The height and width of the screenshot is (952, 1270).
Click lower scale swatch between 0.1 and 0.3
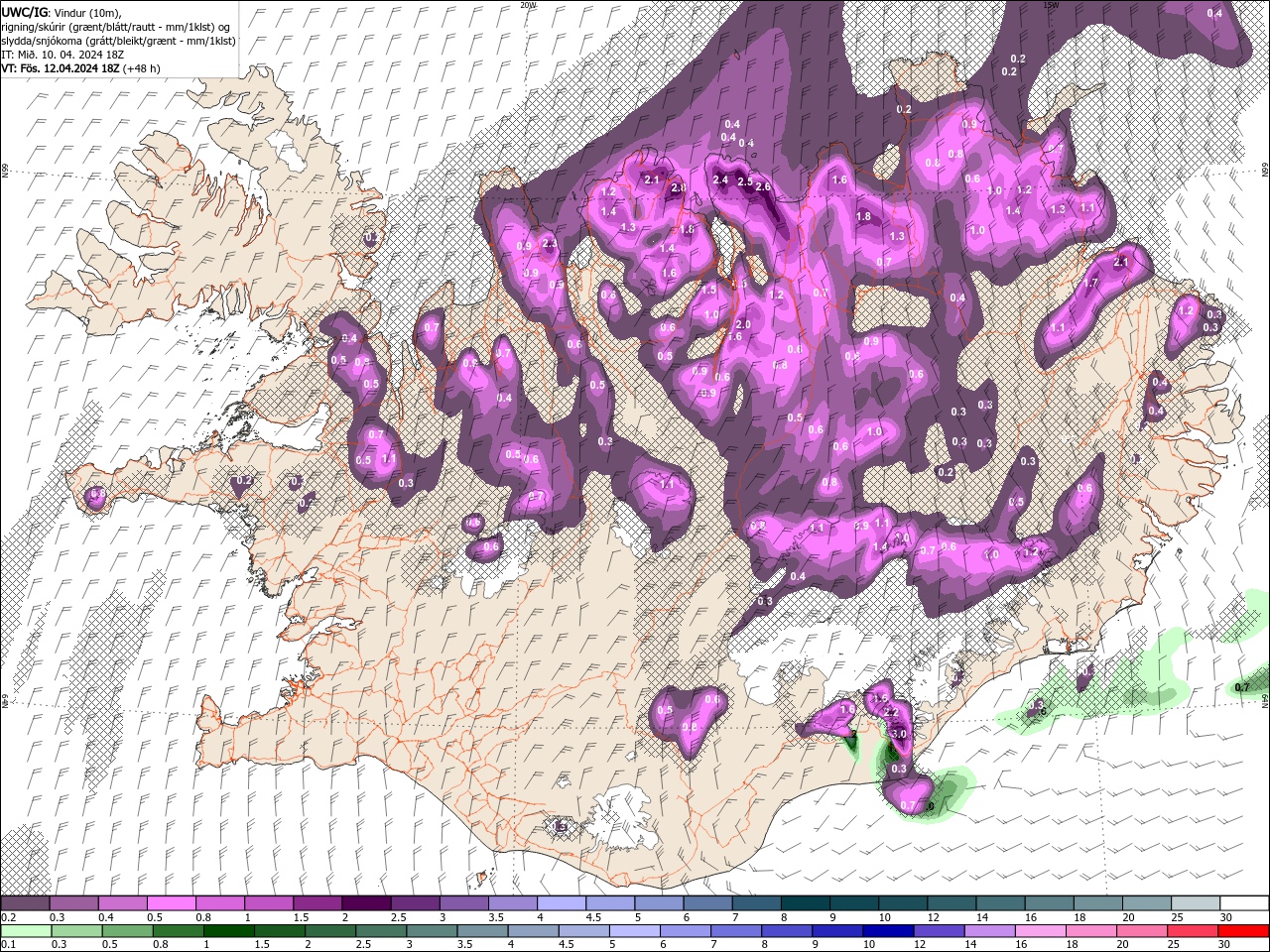[25, 931]
